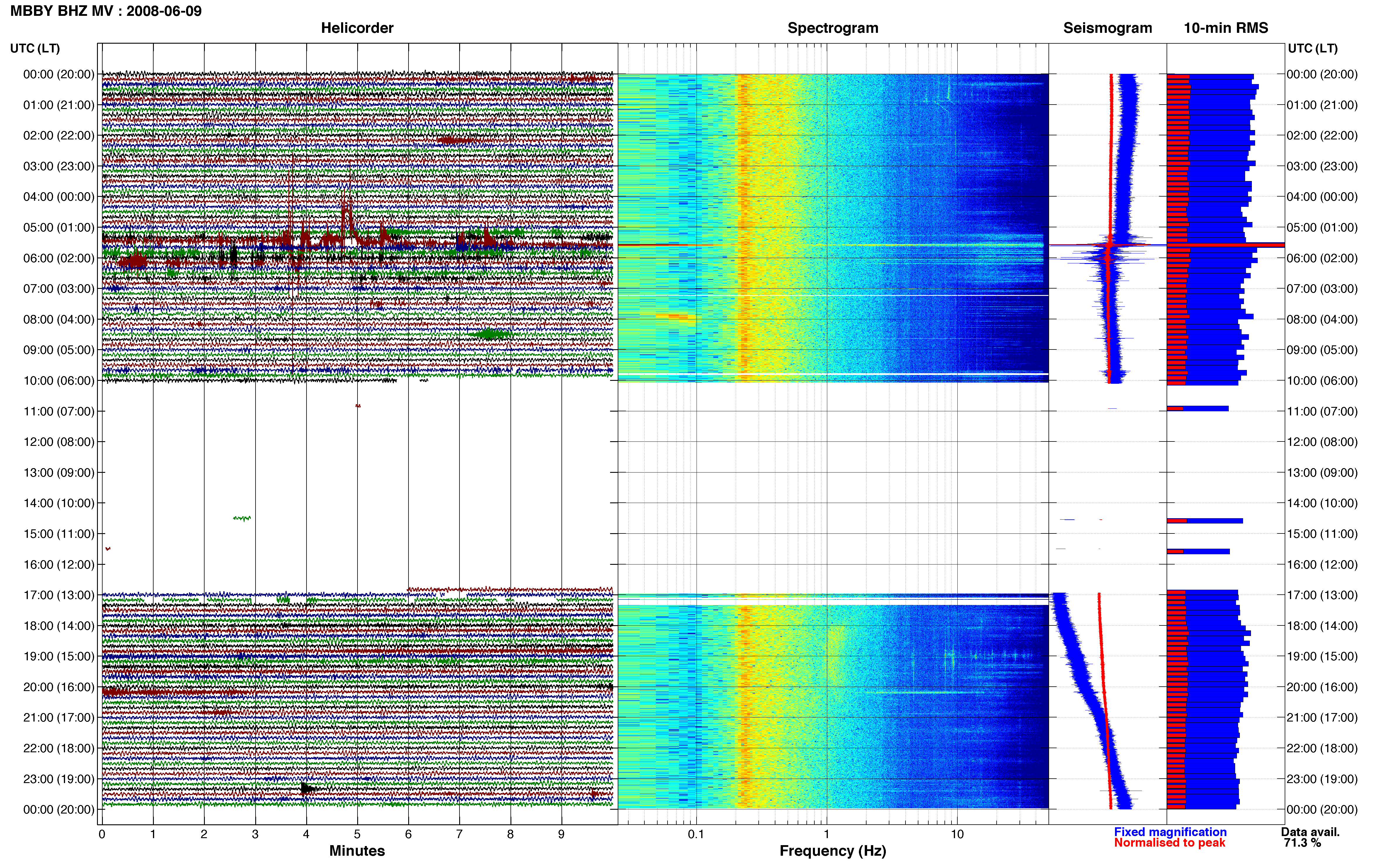
Task: Click the right-axis '17:00 (13:00)' time label
Action: point(1322,595)
